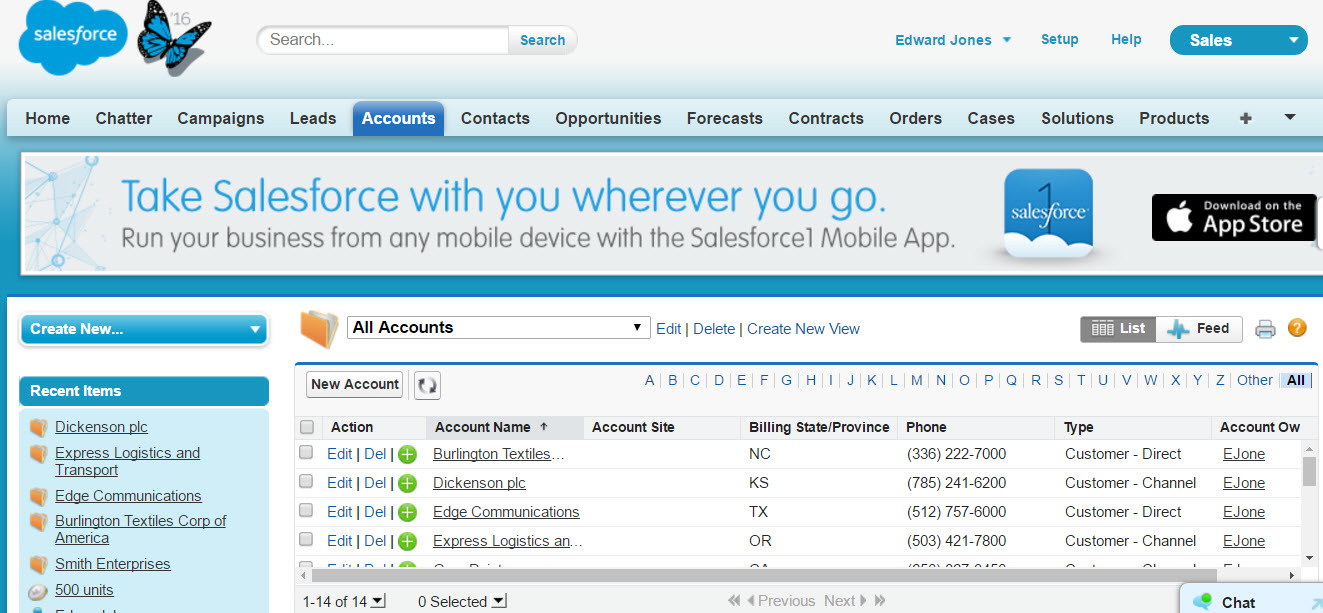Click the icon beside 500 units recent item

pyautogui.click(x=38, y=591)
